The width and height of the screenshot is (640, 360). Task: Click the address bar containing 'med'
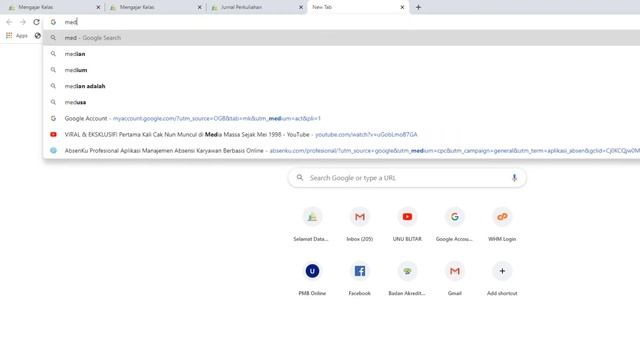coord(343,22)
